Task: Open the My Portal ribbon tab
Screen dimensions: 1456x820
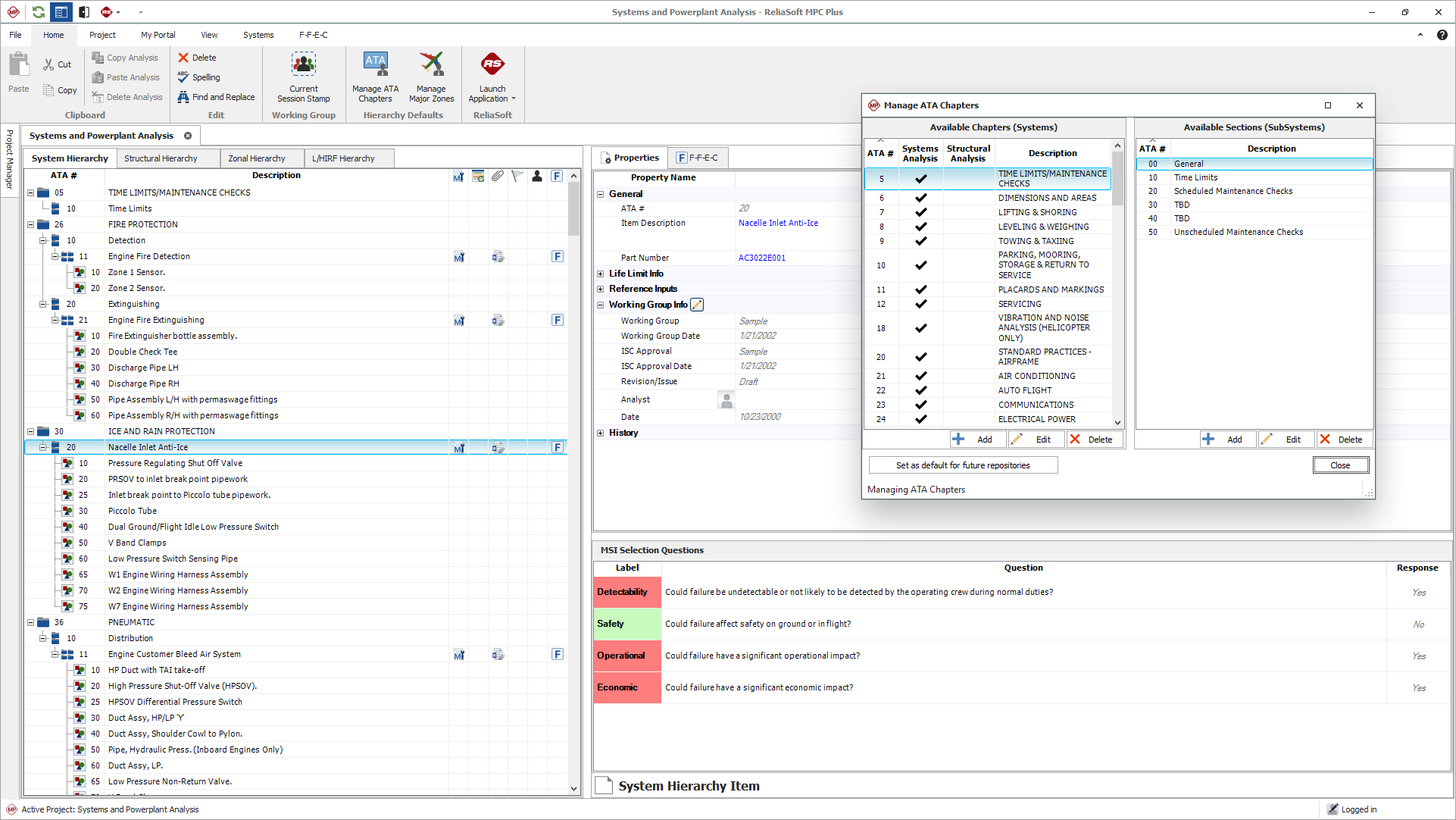Action: [x=158, y=35]
